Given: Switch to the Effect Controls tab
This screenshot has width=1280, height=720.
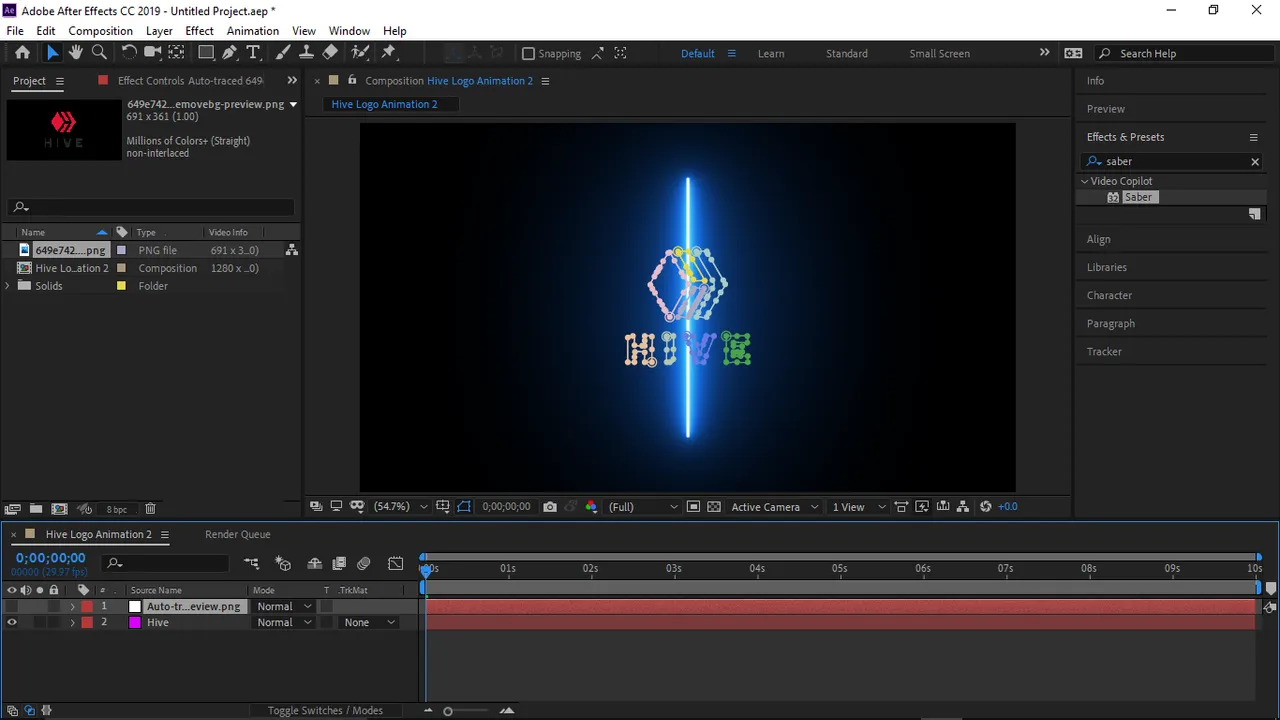Looking at the screenshot, I should pyautogui.click(x=190, y=81).
